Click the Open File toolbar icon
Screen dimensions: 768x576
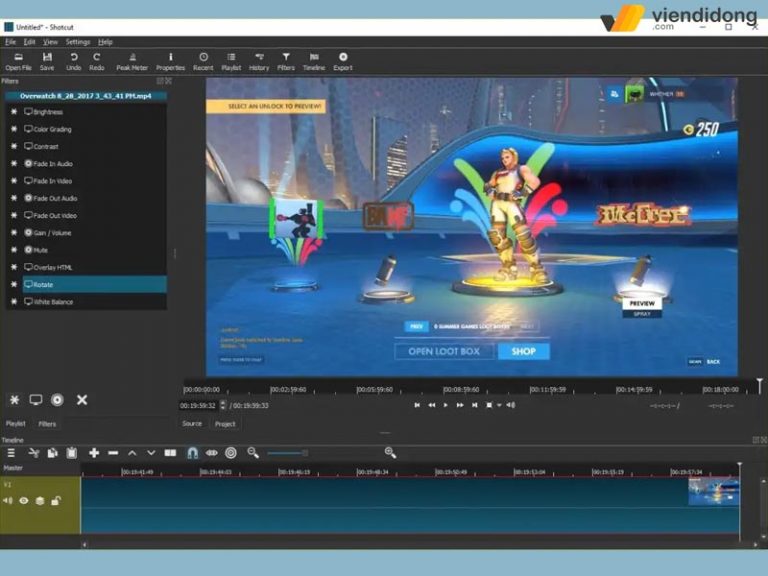[19, 62]
